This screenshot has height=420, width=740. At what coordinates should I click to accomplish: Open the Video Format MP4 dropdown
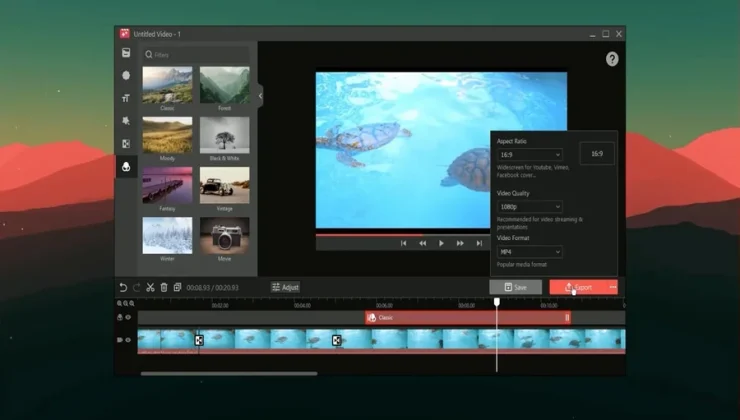click(530, 252)
